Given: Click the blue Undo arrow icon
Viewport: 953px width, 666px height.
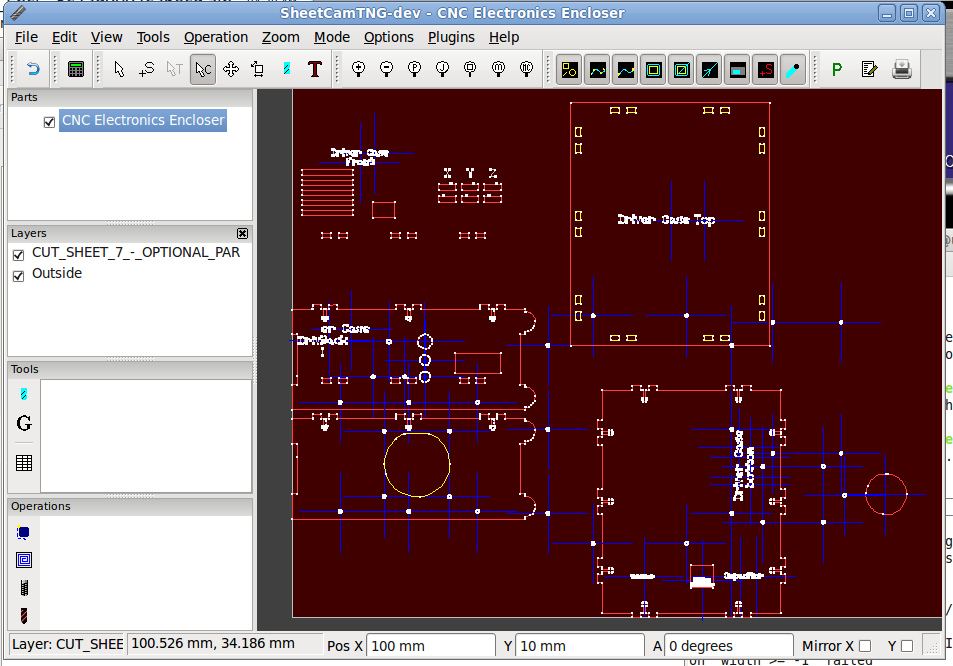Looking at the screenshot, I should pyautogui.click(x=33, y=69).
